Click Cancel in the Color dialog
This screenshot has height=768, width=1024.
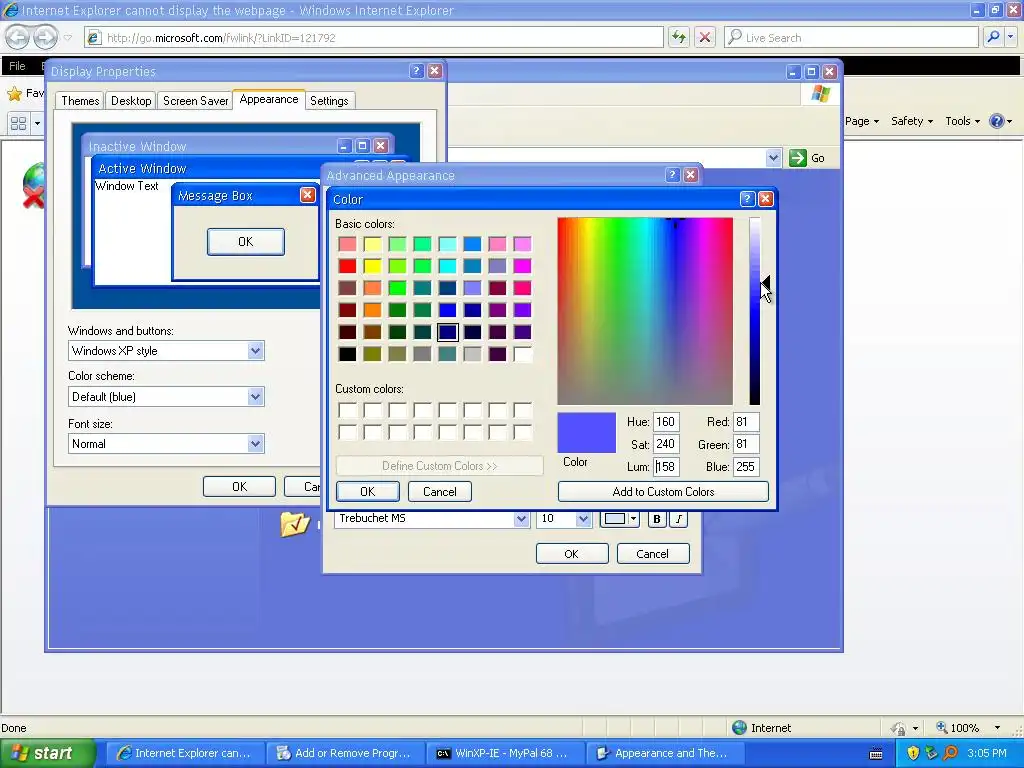coord(440,492)
